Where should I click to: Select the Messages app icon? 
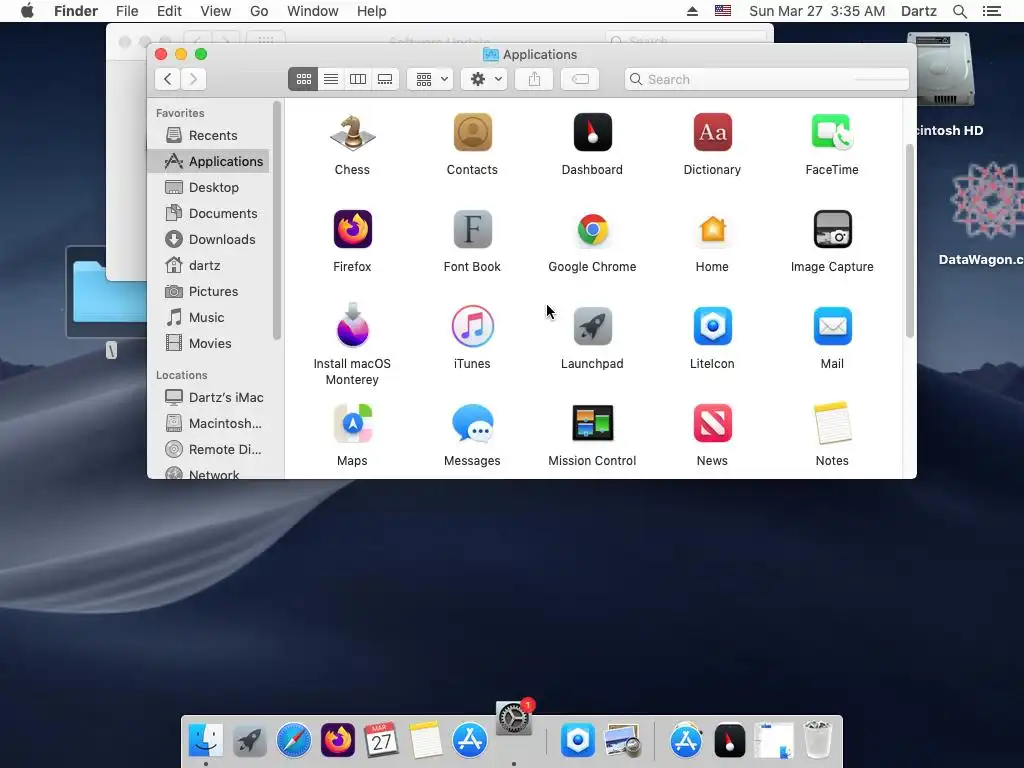pyautogui.click(x=472, y=423)
